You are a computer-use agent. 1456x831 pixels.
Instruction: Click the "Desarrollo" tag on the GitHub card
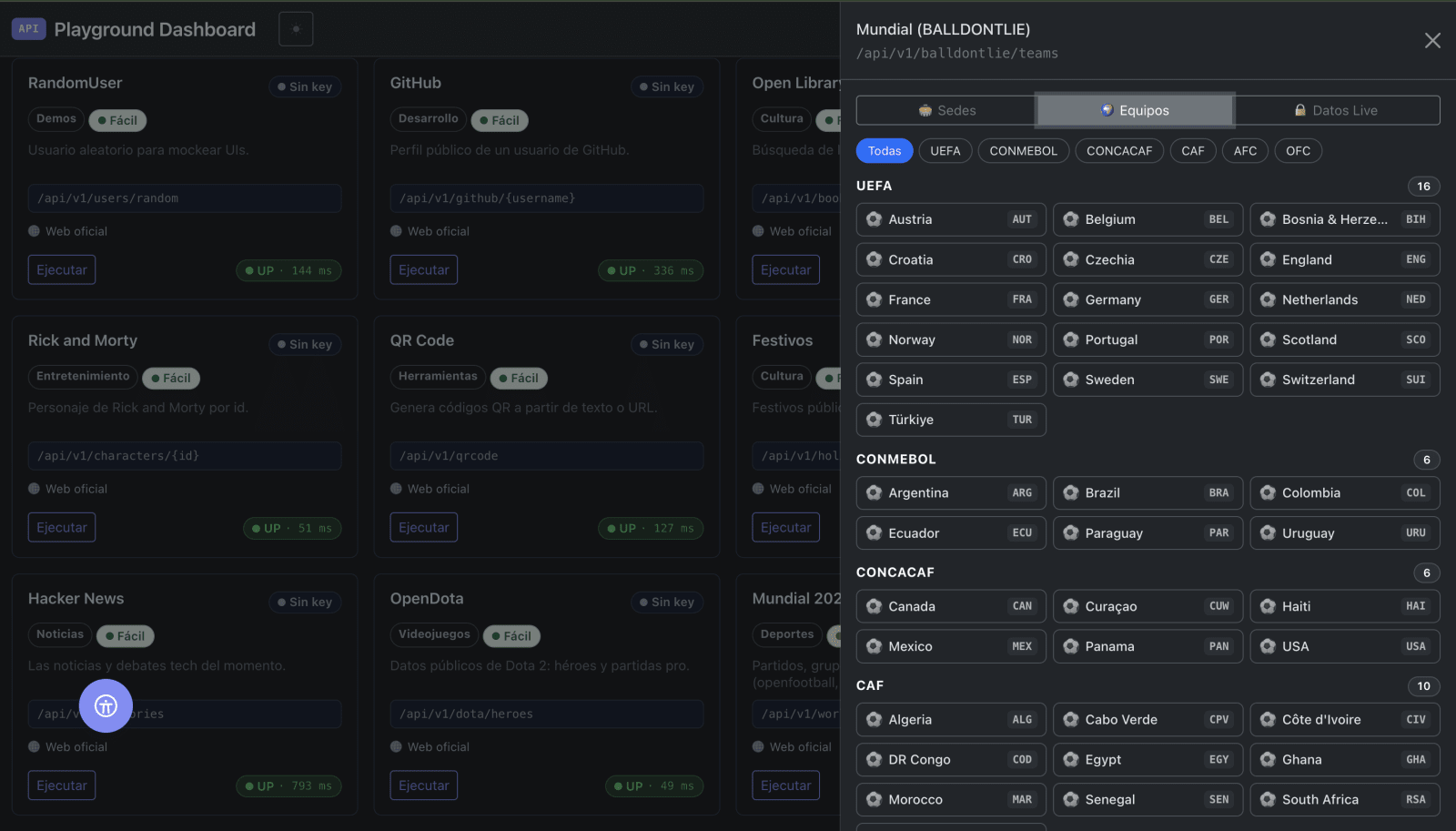pos(429,119)
